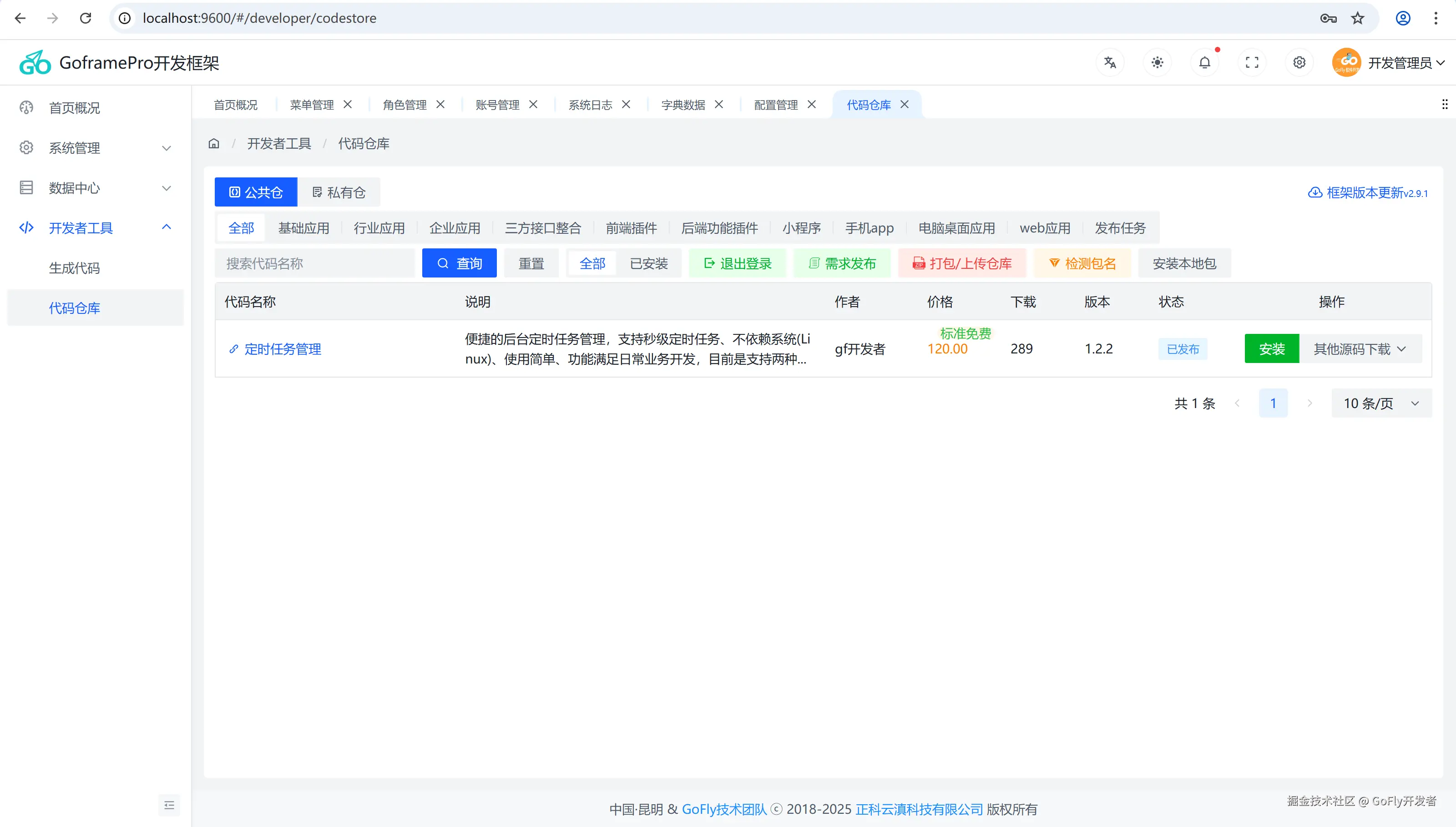Open the notification bell

(x=1204, y=62)
